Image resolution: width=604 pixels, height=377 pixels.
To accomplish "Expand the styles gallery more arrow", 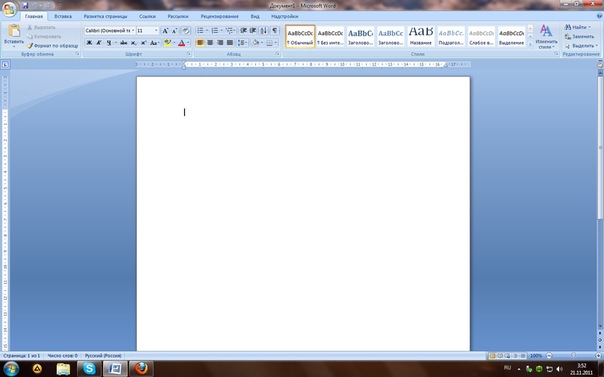I will 530,45.
